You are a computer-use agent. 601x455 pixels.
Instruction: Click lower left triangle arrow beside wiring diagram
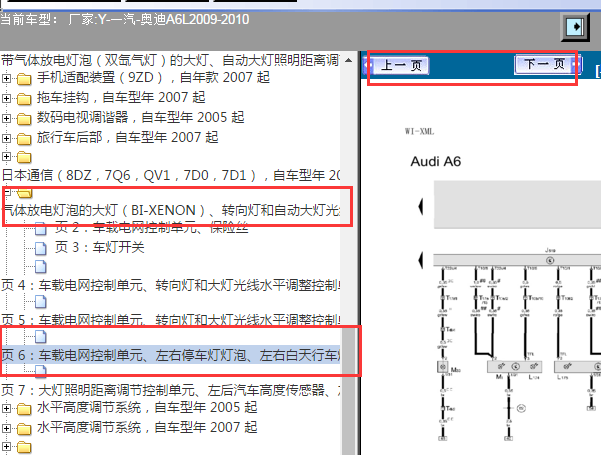[x=420, y=260]
